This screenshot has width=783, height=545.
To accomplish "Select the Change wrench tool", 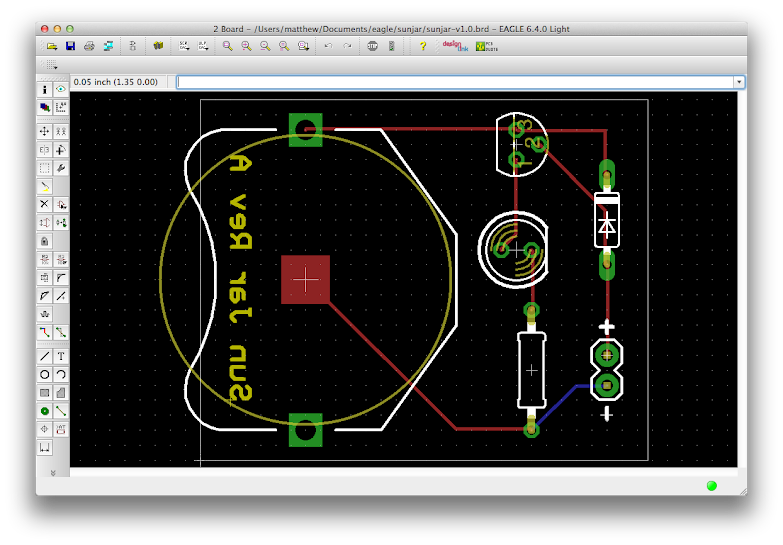I will tap(61, 168).
